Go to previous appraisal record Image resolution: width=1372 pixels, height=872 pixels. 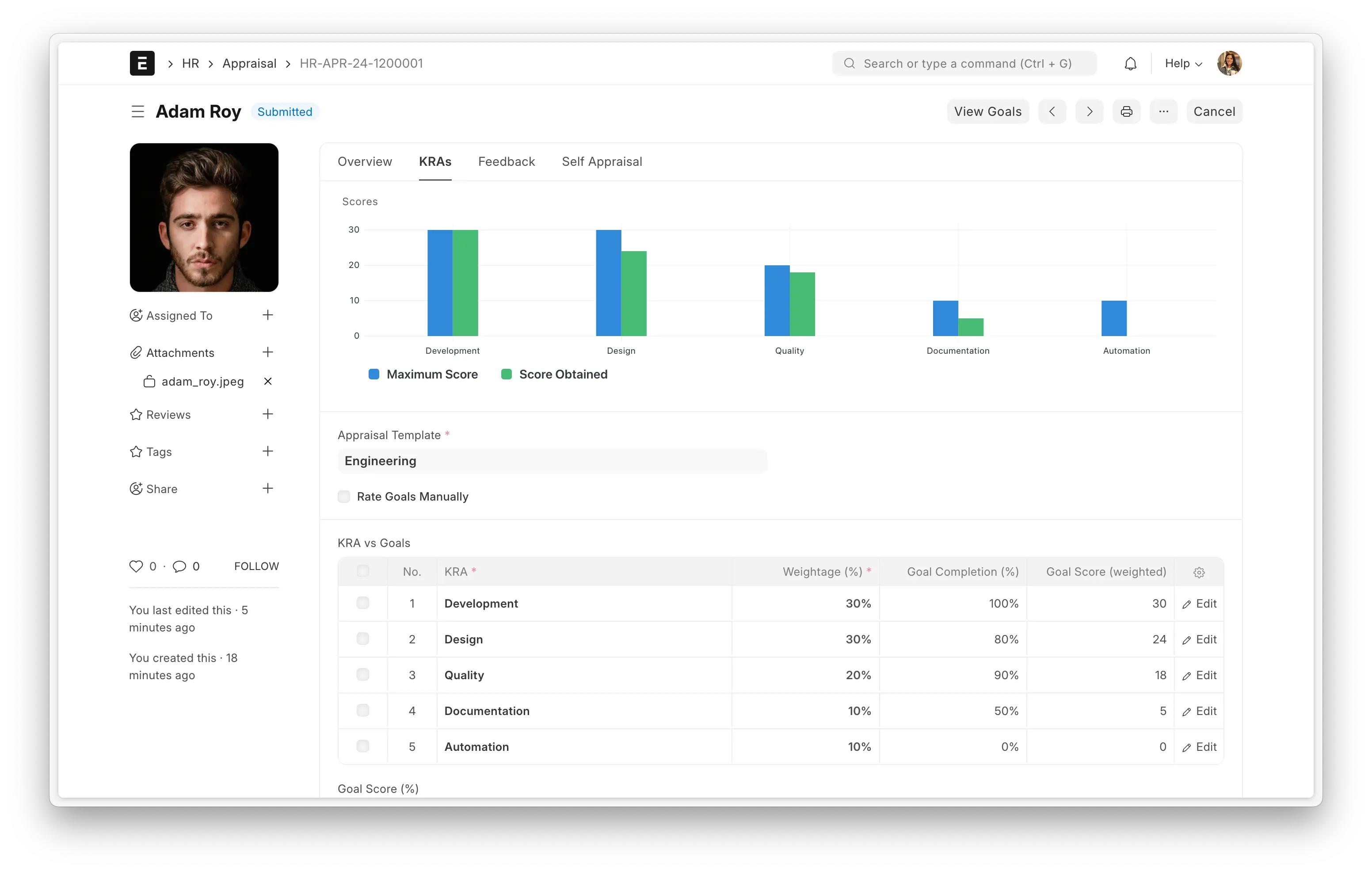pos(1052,112)
